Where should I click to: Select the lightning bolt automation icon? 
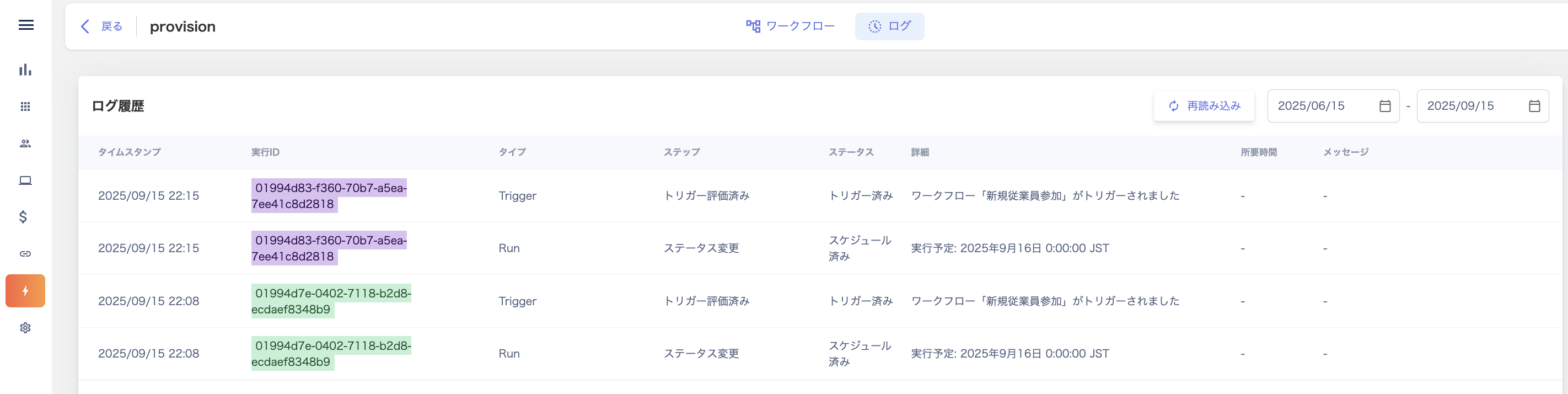tap(25, 290)
